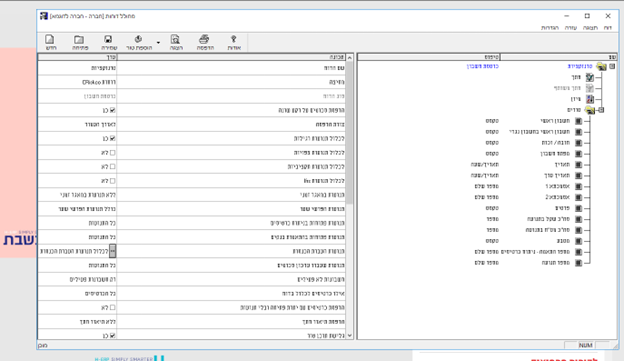Click the ellipsis button in properties grid
Screen dimensions: 624x361
[x=113, y=251]
